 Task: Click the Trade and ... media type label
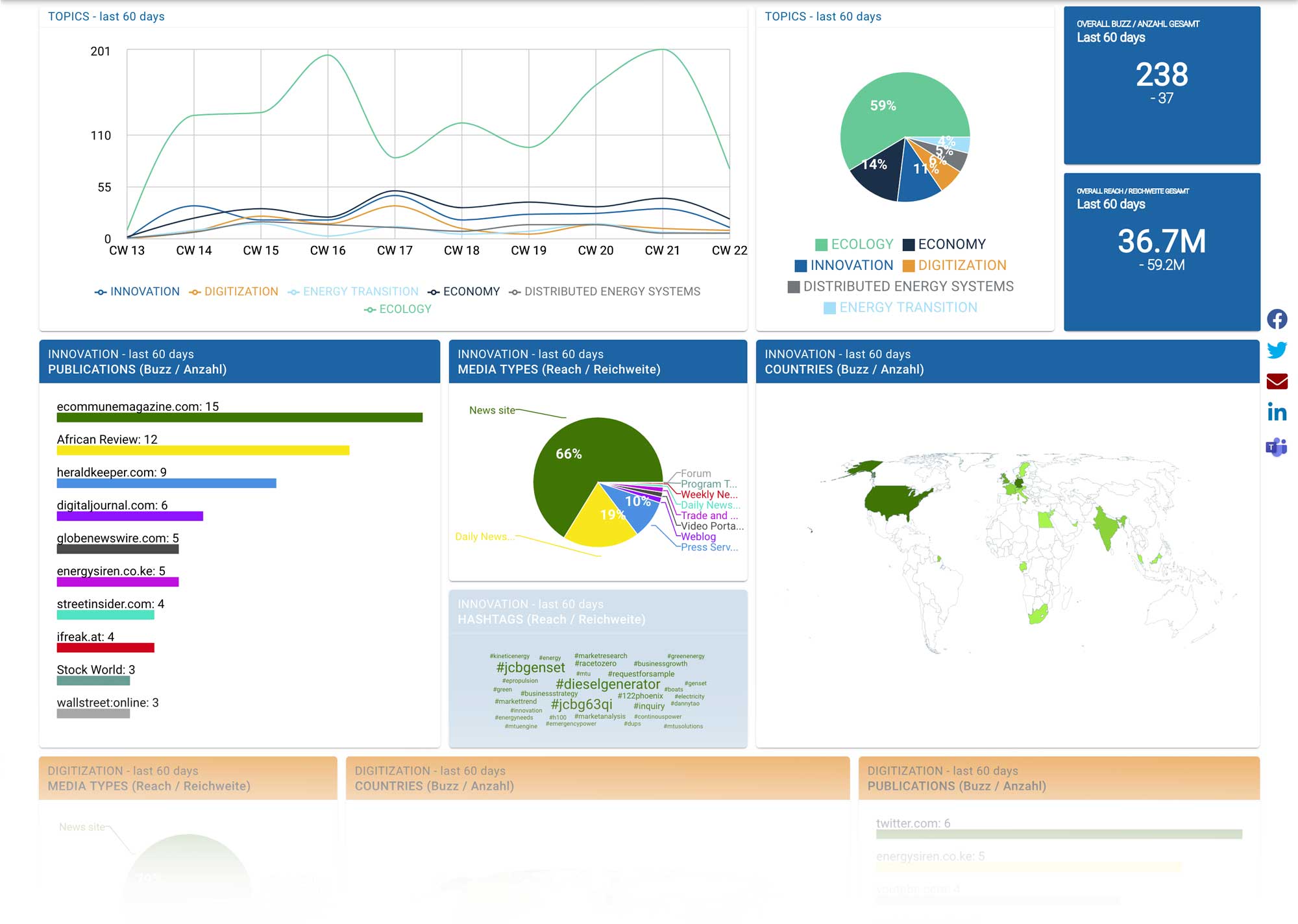coord(709,516)
